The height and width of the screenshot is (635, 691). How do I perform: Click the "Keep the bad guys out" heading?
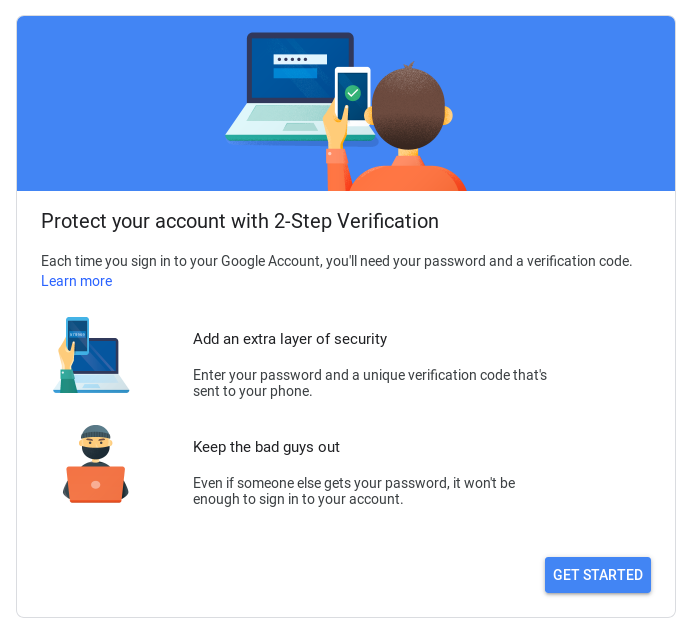click(266, 447)
